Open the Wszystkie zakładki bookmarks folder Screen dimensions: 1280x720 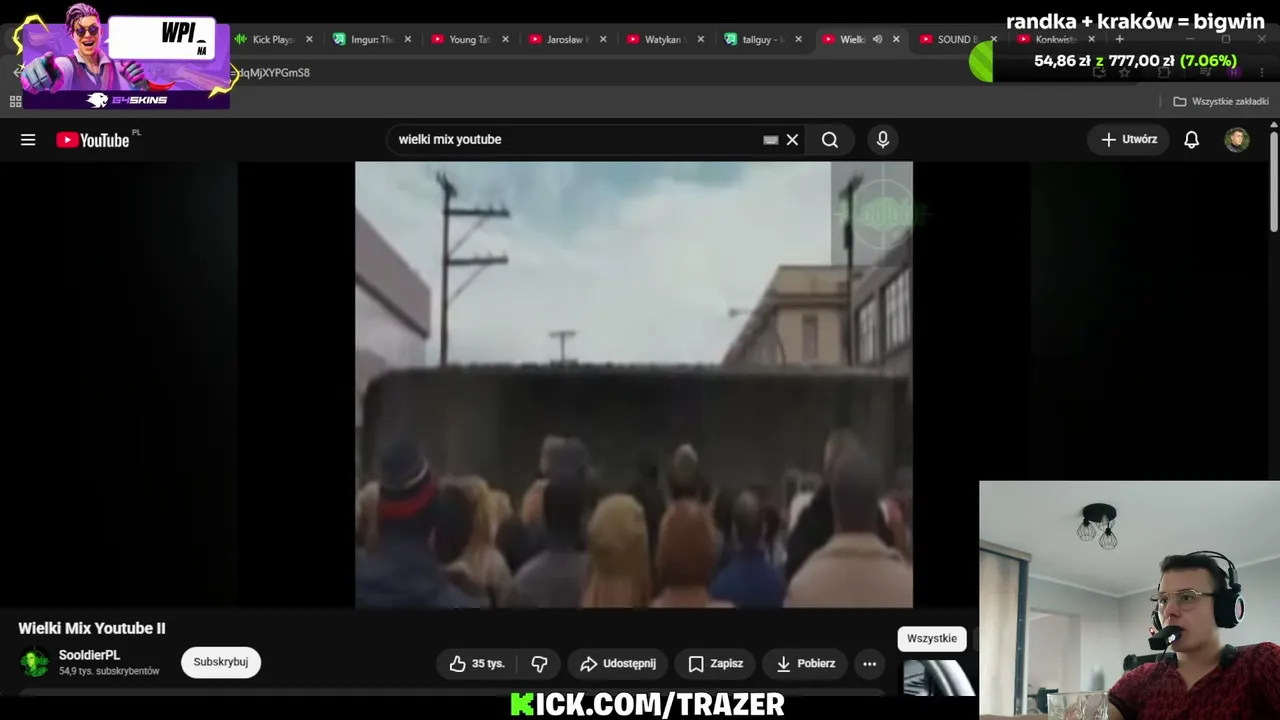tap(1221, 101)
